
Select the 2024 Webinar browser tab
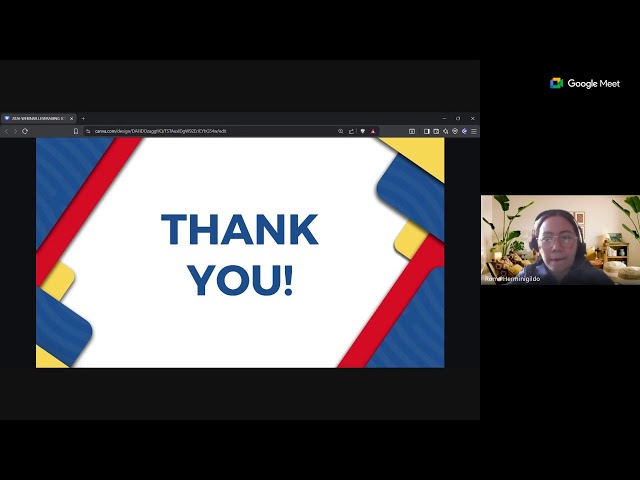click(36, 118)
